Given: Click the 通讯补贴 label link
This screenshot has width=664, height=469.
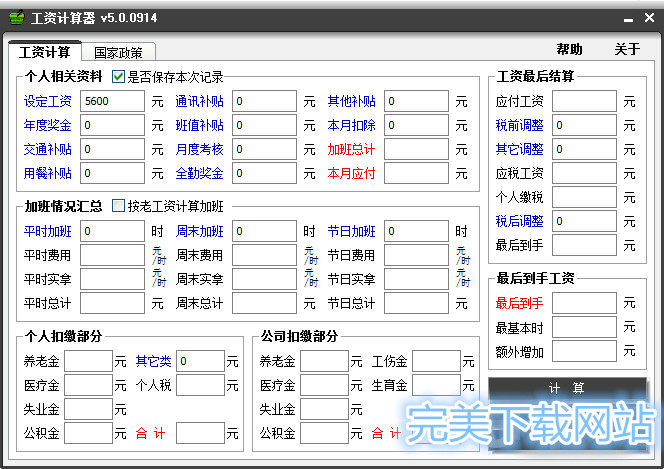Looking at the screenshot, I should [x=199, y=101].
